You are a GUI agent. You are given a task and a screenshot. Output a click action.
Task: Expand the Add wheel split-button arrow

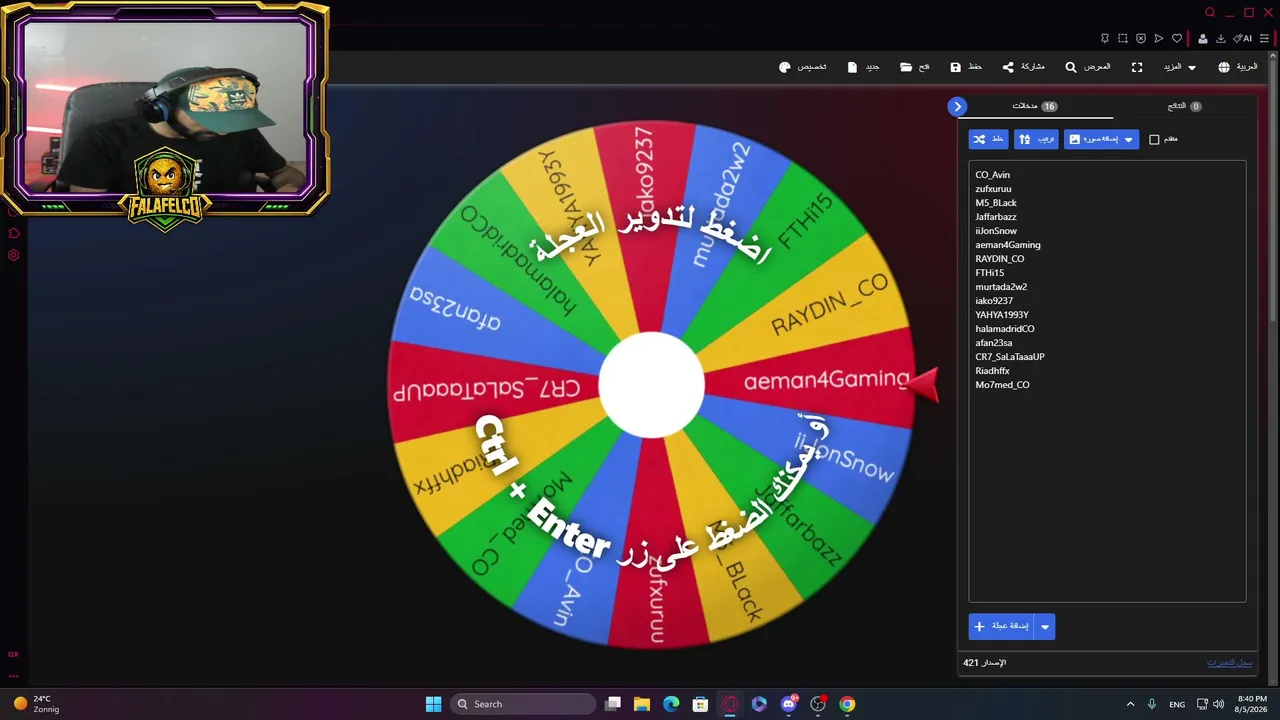pyautogui.click(x=1045, y=626)
